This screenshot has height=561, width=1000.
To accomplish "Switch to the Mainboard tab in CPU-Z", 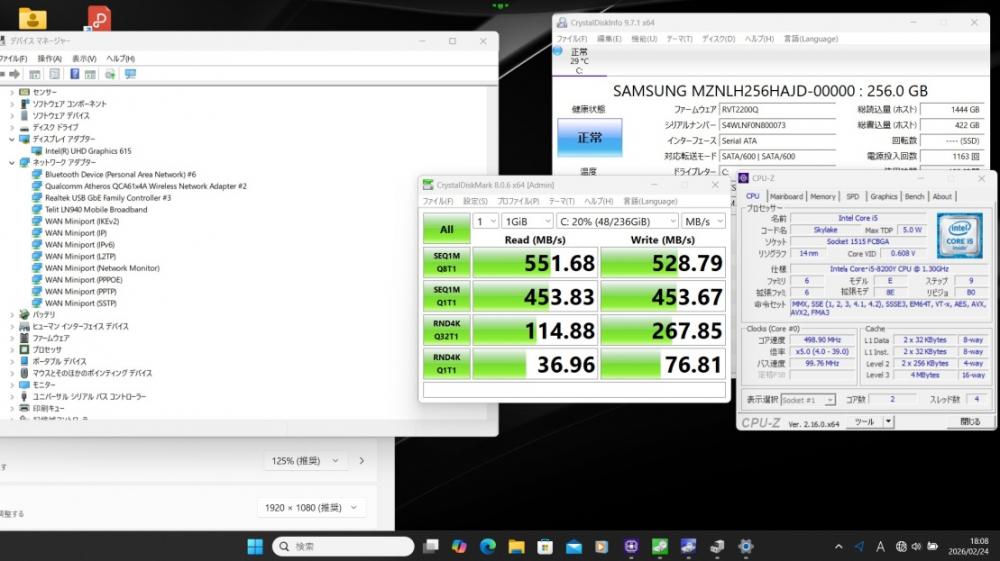I will click(786, 196).
